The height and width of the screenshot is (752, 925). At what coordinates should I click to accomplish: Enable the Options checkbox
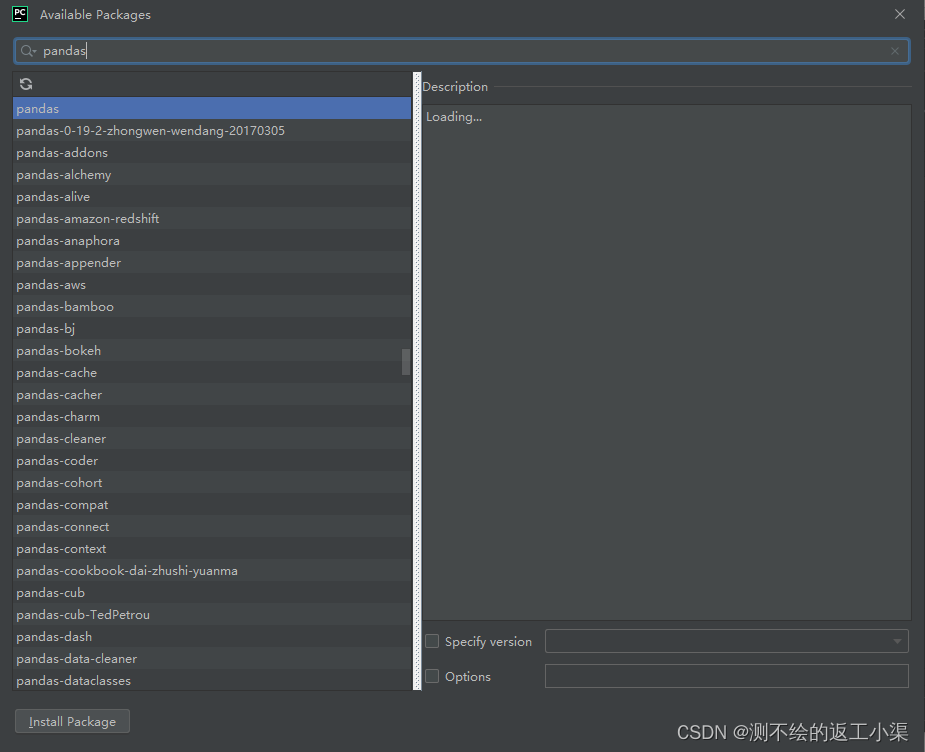(432, 676)
